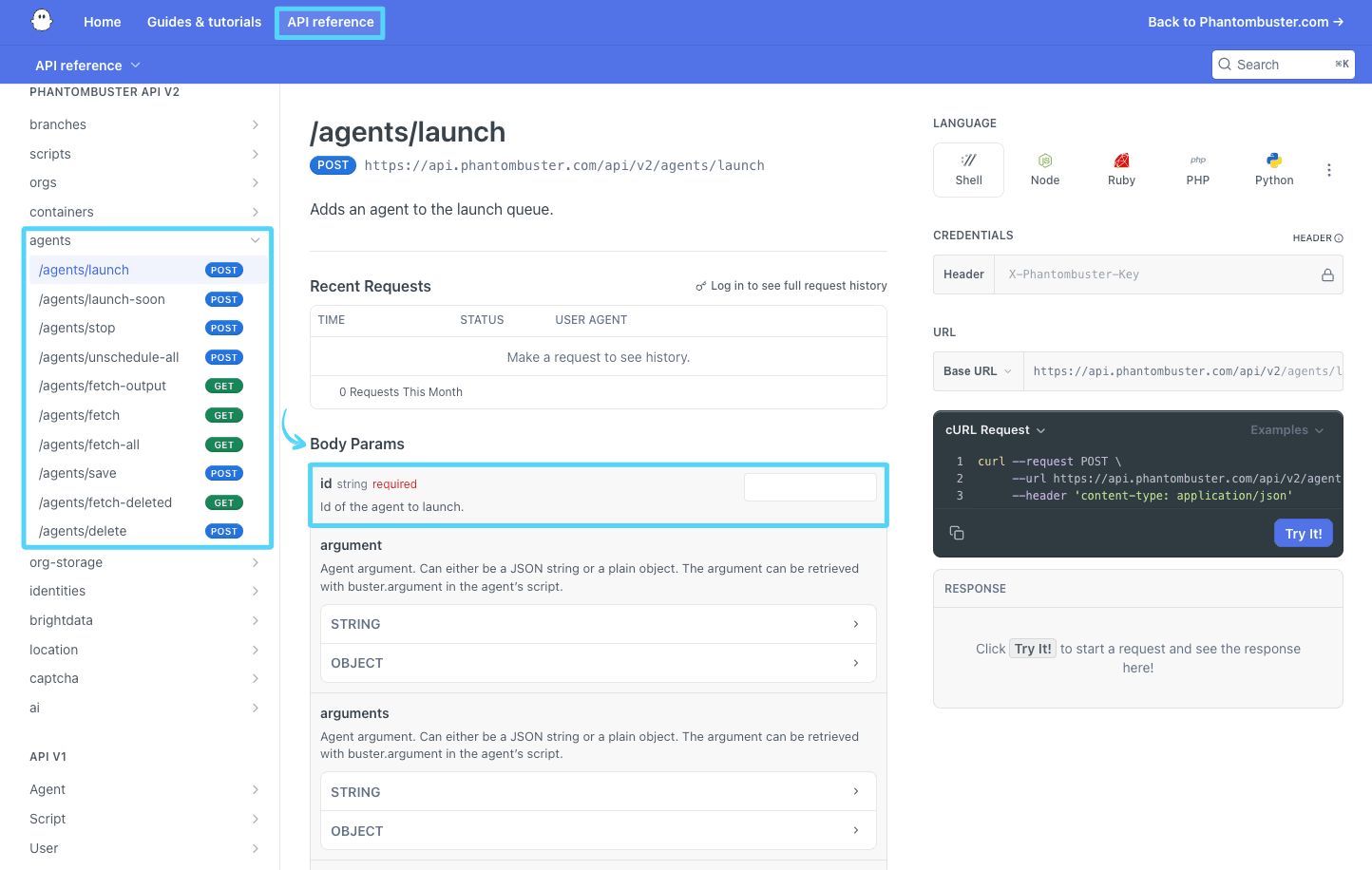Click the '0 Requests This Month' text
Image resolution: width=1372 pixels, height=870 pixels.
401,392
